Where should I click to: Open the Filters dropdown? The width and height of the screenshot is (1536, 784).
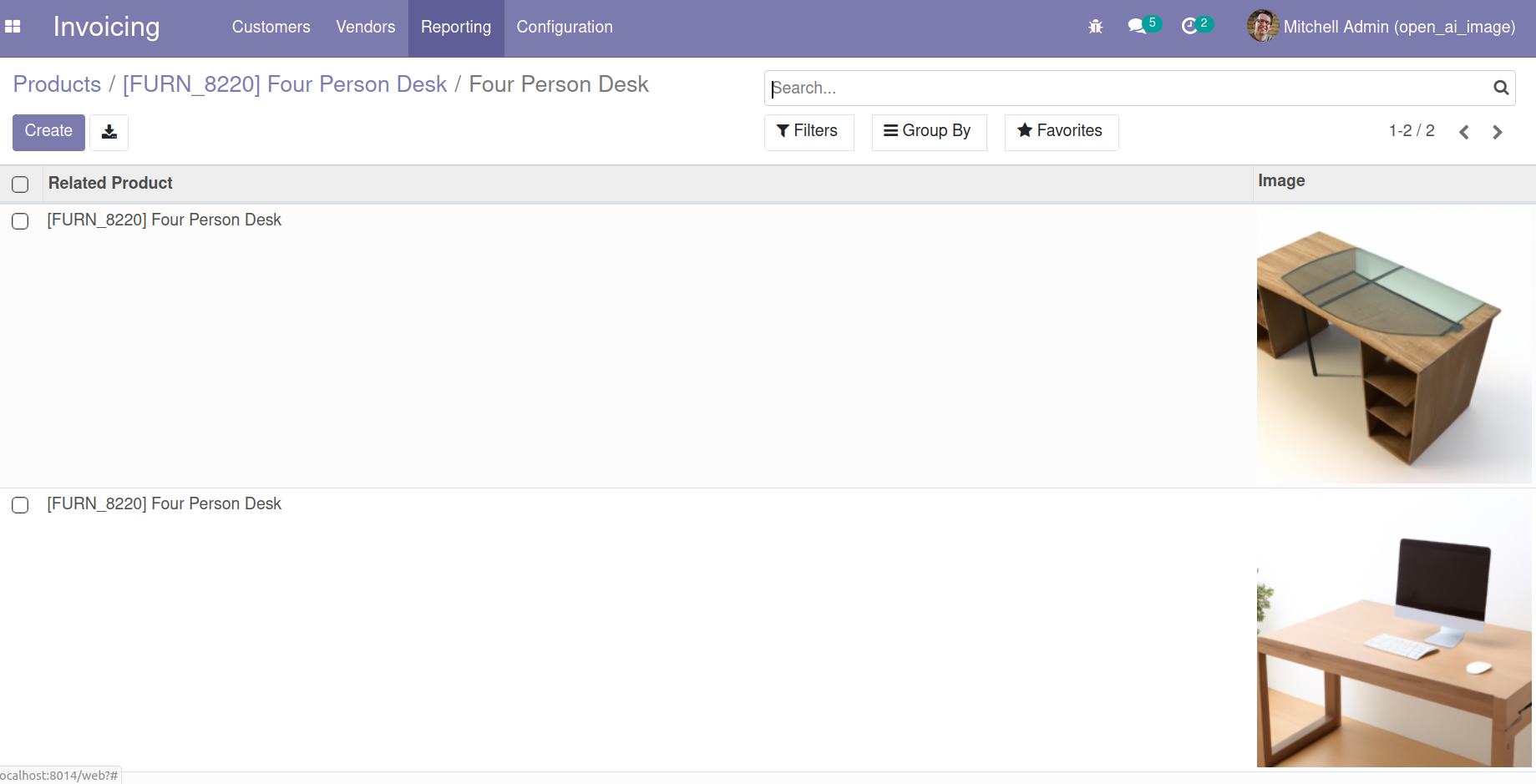pyautogui.click(x=809, y=132)
